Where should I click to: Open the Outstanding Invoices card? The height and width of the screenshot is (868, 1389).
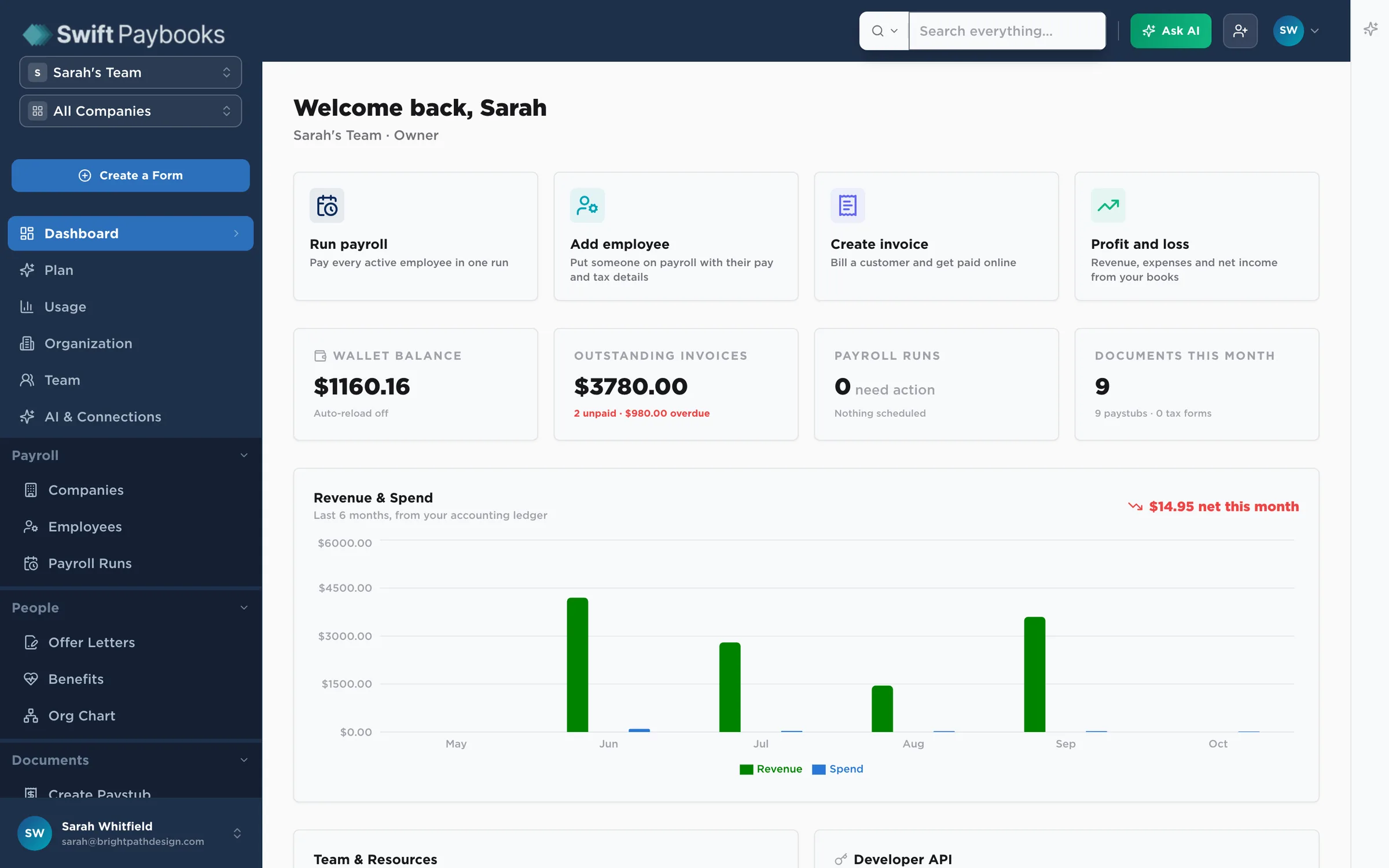[x=675, y=384]
